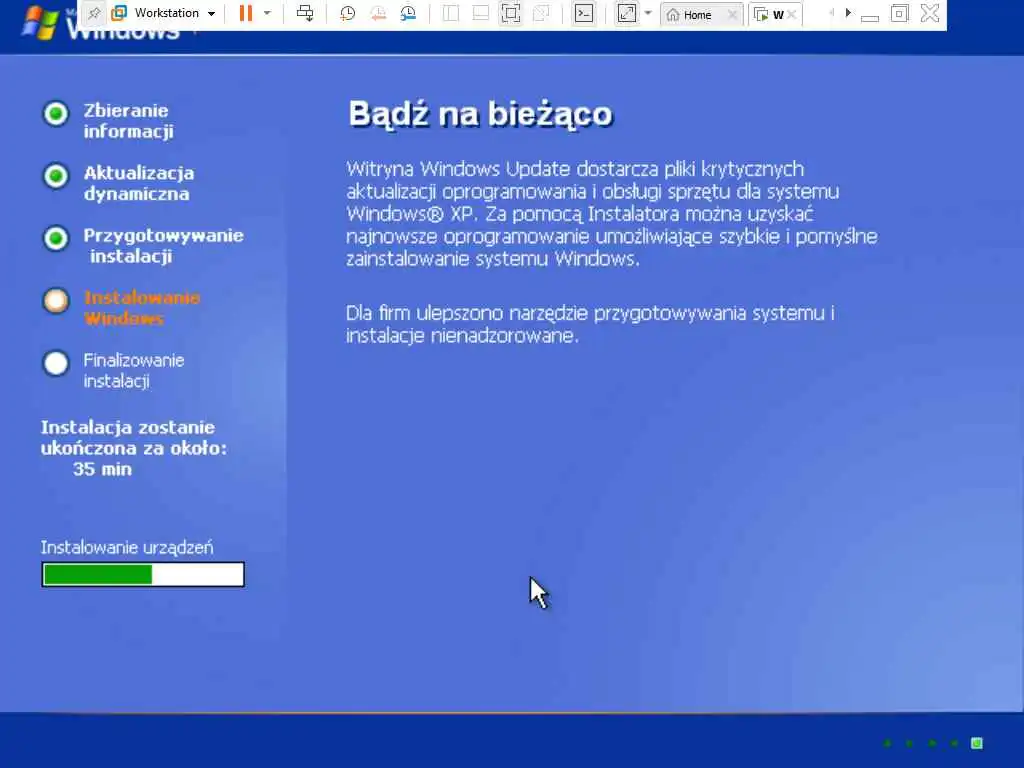
Task: Open the snapshot manager
Action: click(x=408, y=13)
